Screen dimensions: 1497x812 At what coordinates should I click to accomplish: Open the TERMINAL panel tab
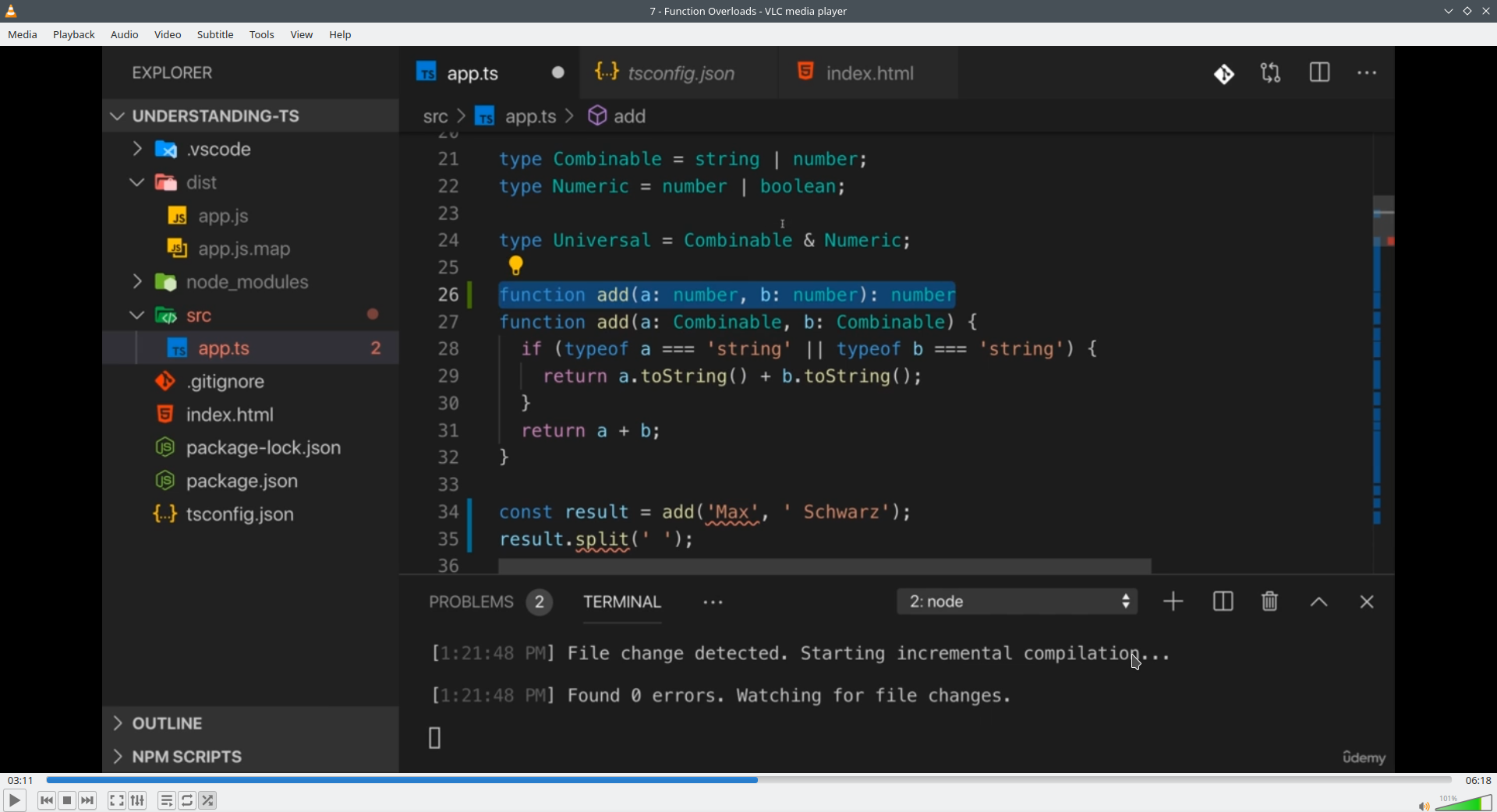pos(622,602)
